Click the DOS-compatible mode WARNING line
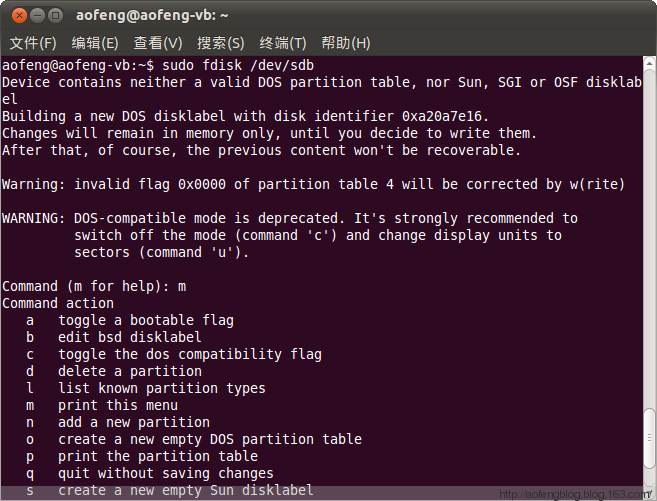The width and height of the screenshot is (657, 501). 290,218
